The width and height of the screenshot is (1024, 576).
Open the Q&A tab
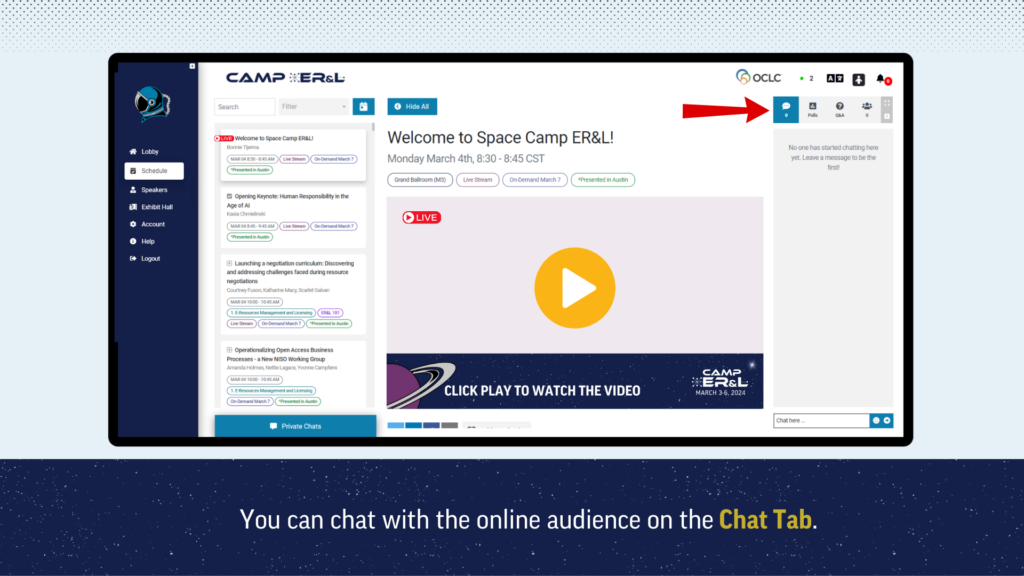point(839,108)
